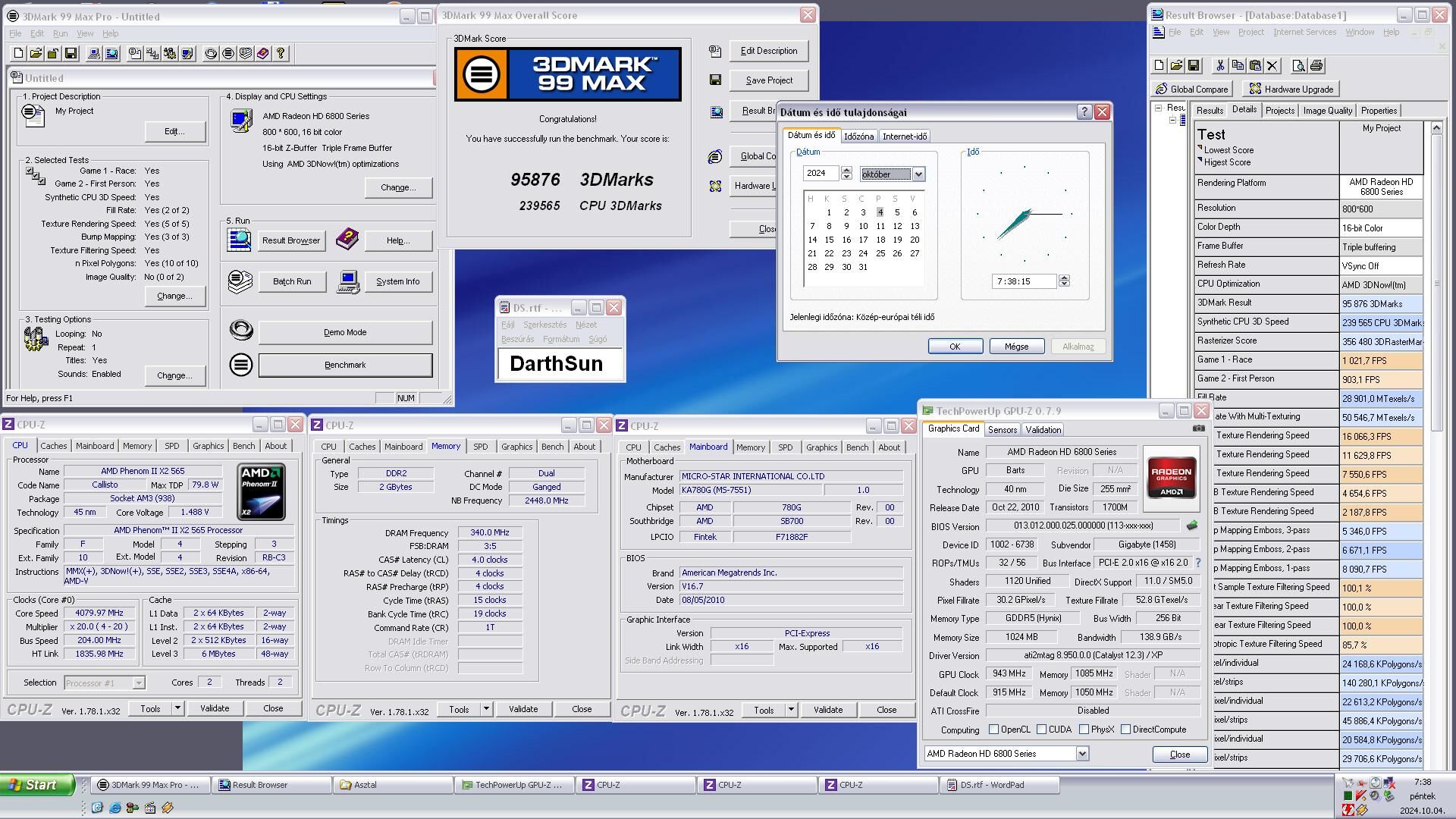The width and height of the screenshot is (1456, 819).
Task: Open Tools dropdown arrow in Memory tab CPU-Z window
Action: coord(486,710)
